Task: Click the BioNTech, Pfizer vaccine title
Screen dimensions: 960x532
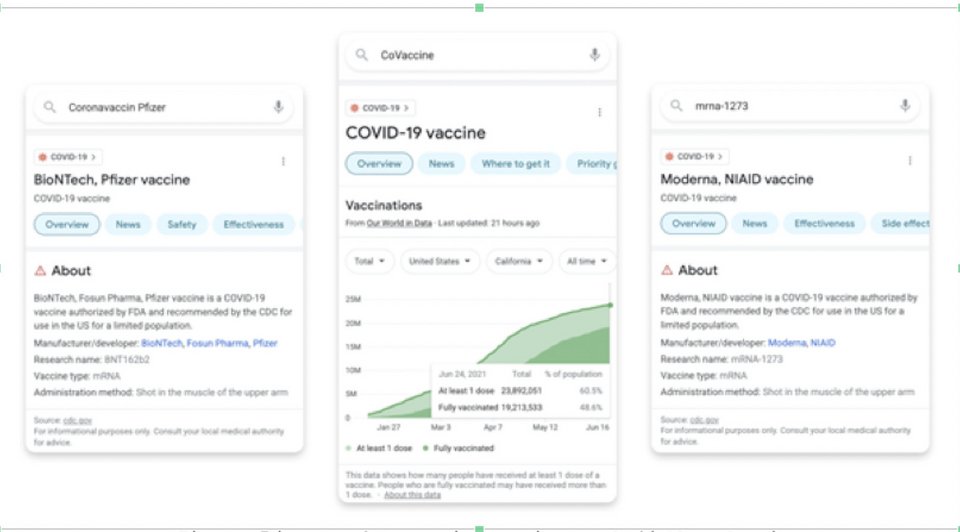Action: (112, 179)
